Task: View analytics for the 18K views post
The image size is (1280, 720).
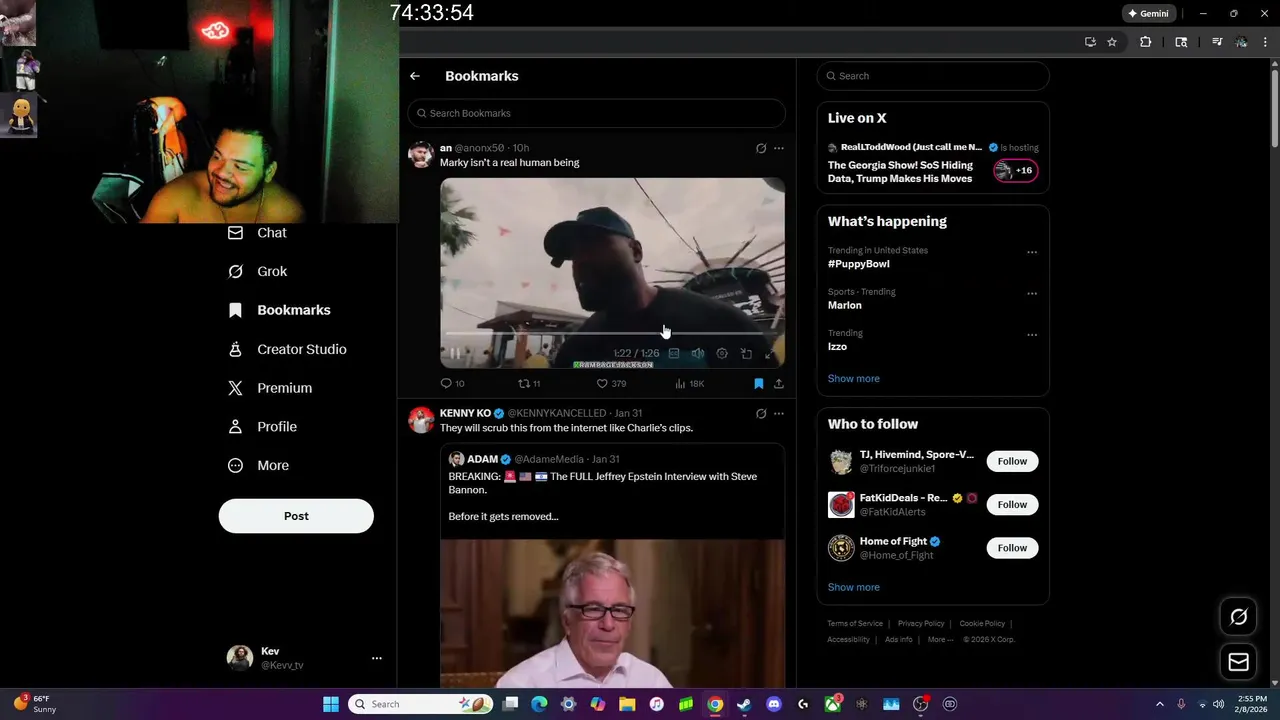Action: click(x=689, y=383)
